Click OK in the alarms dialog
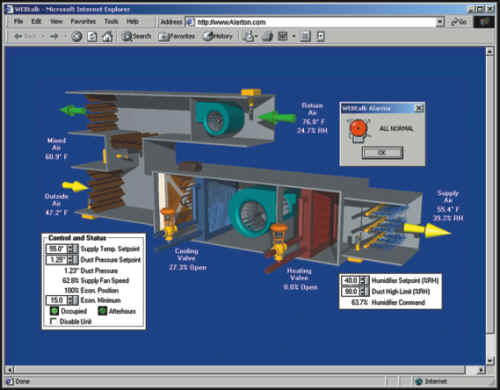The width and height of the screenshot is (500, 390). click(382, 152)
